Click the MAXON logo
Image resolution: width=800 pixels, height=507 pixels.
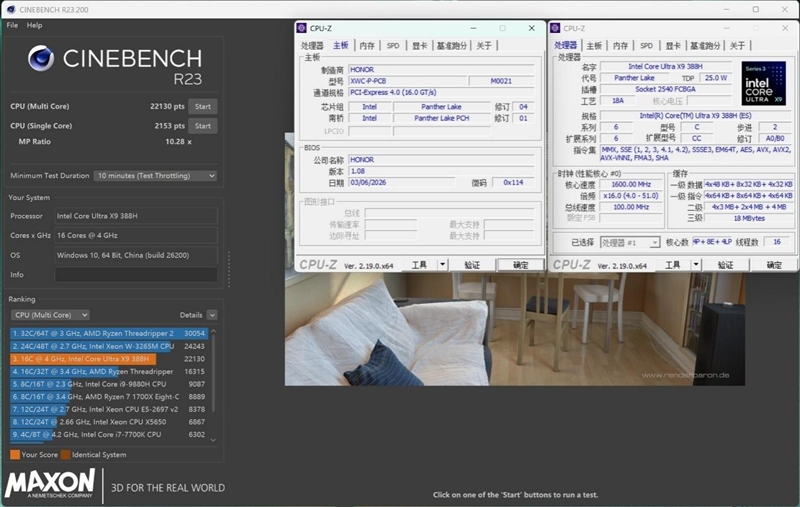tap(50, 484)
